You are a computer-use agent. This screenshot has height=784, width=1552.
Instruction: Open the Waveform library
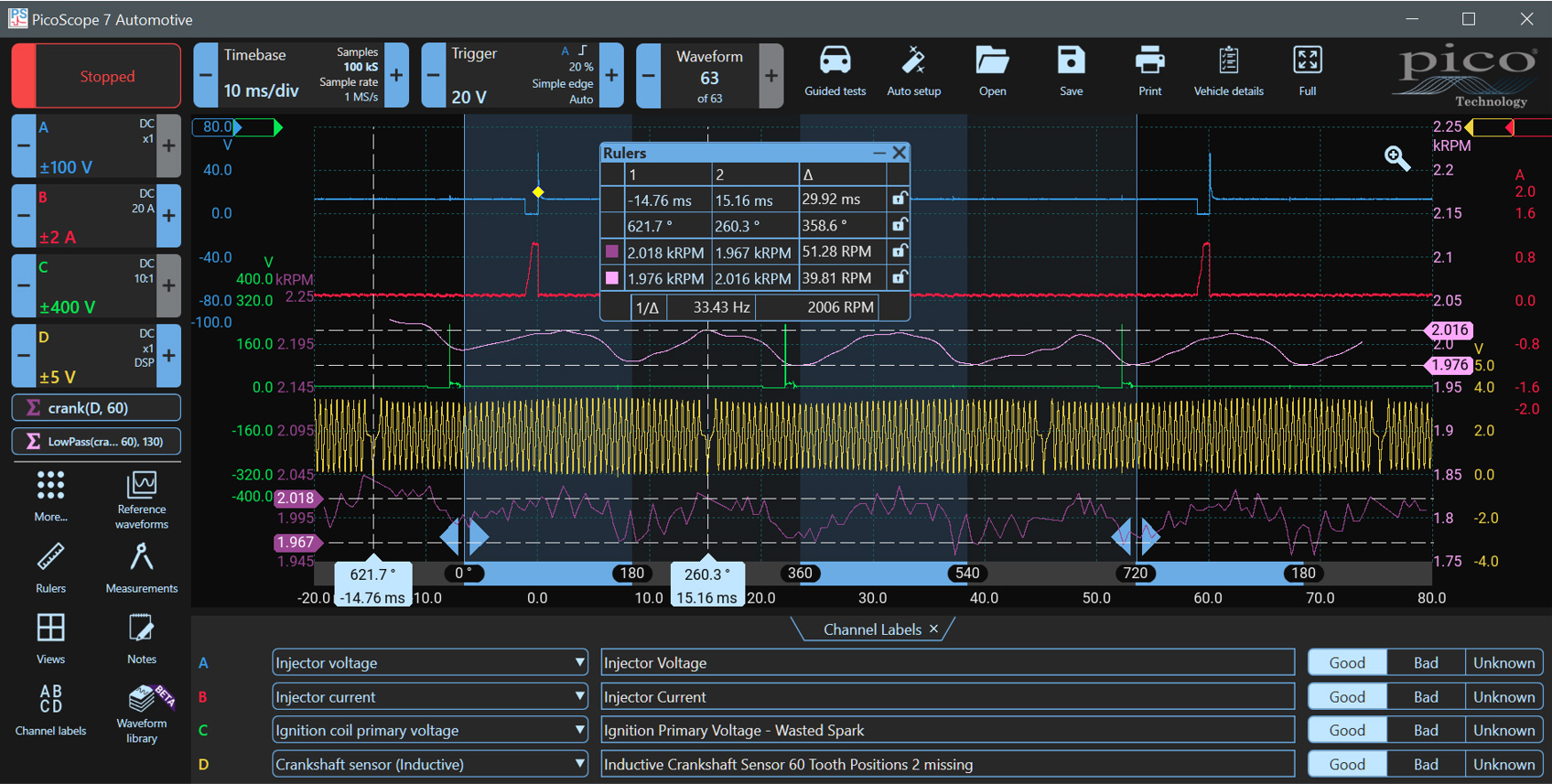coord(141,714)
